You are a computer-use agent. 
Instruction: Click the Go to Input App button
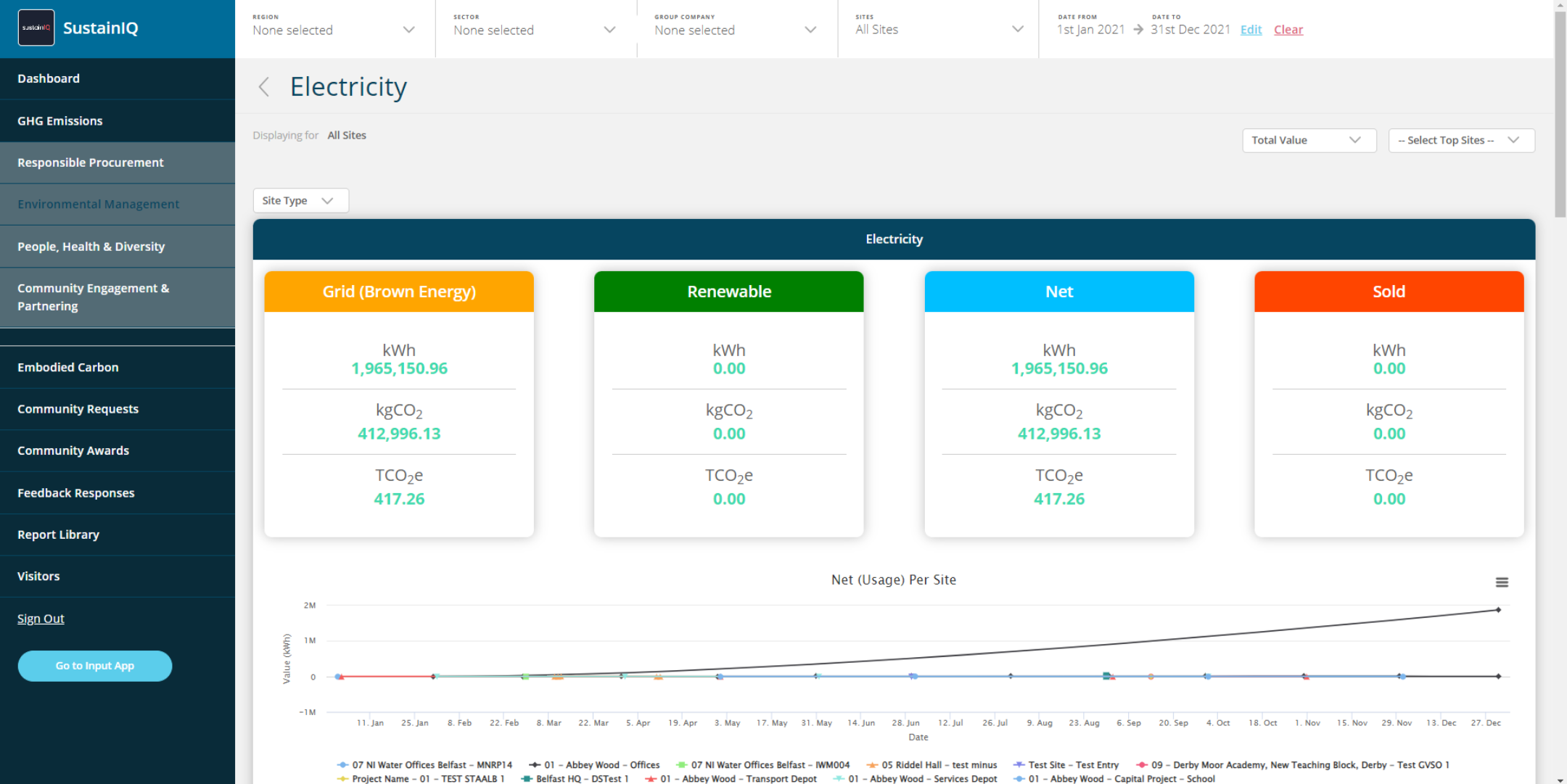[95, 665]
